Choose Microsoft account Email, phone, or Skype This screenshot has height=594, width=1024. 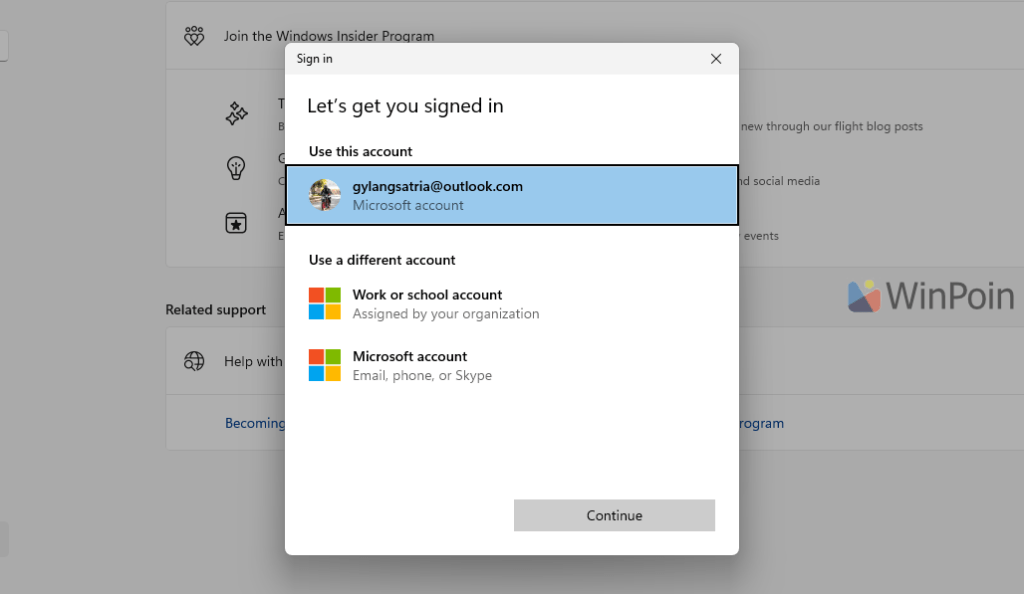coord(511,365)
